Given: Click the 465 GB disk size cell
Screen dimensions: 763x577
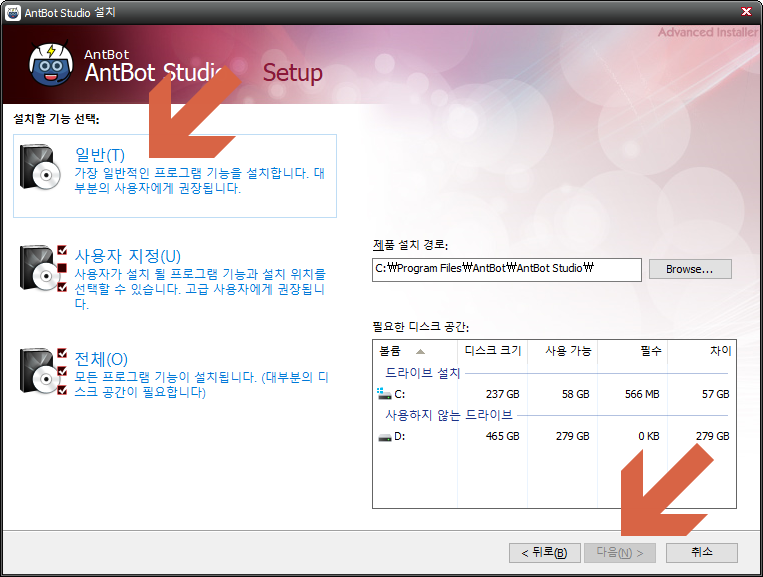Looking at the screenshot, I should point(502,436).
